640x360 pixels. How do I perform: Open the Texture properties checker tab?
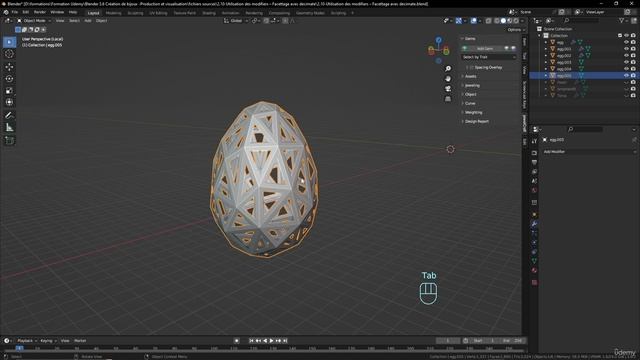[x=534, y=282]
